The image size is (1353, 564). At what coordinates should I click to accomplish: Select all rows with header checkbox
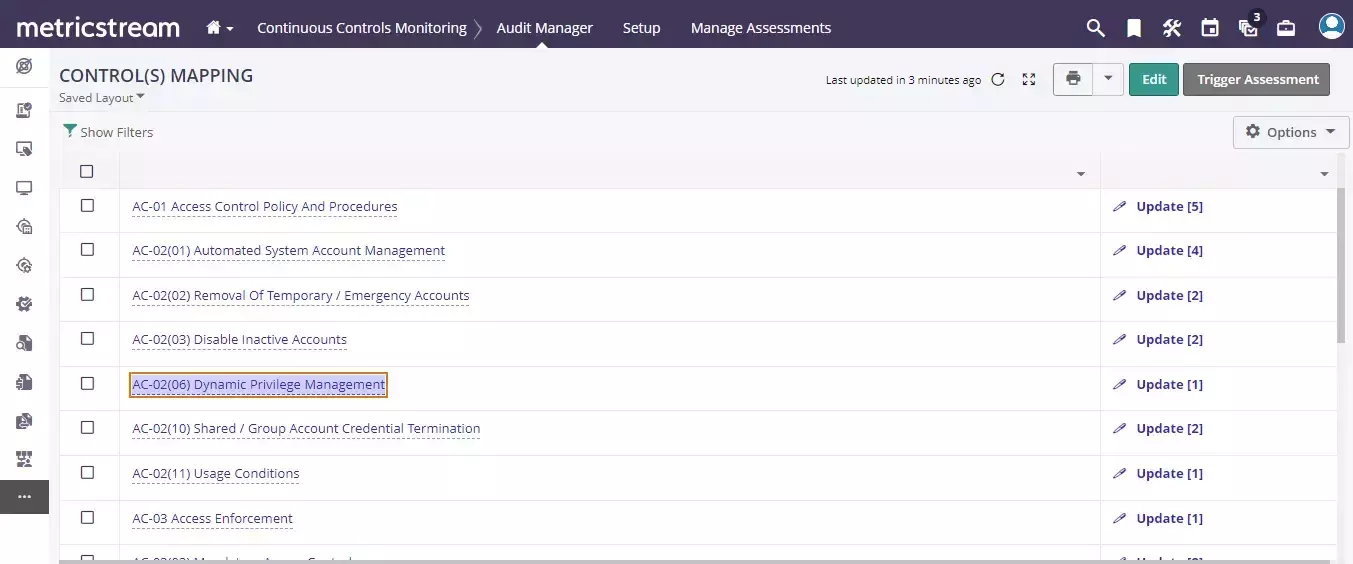coord(87,171)
